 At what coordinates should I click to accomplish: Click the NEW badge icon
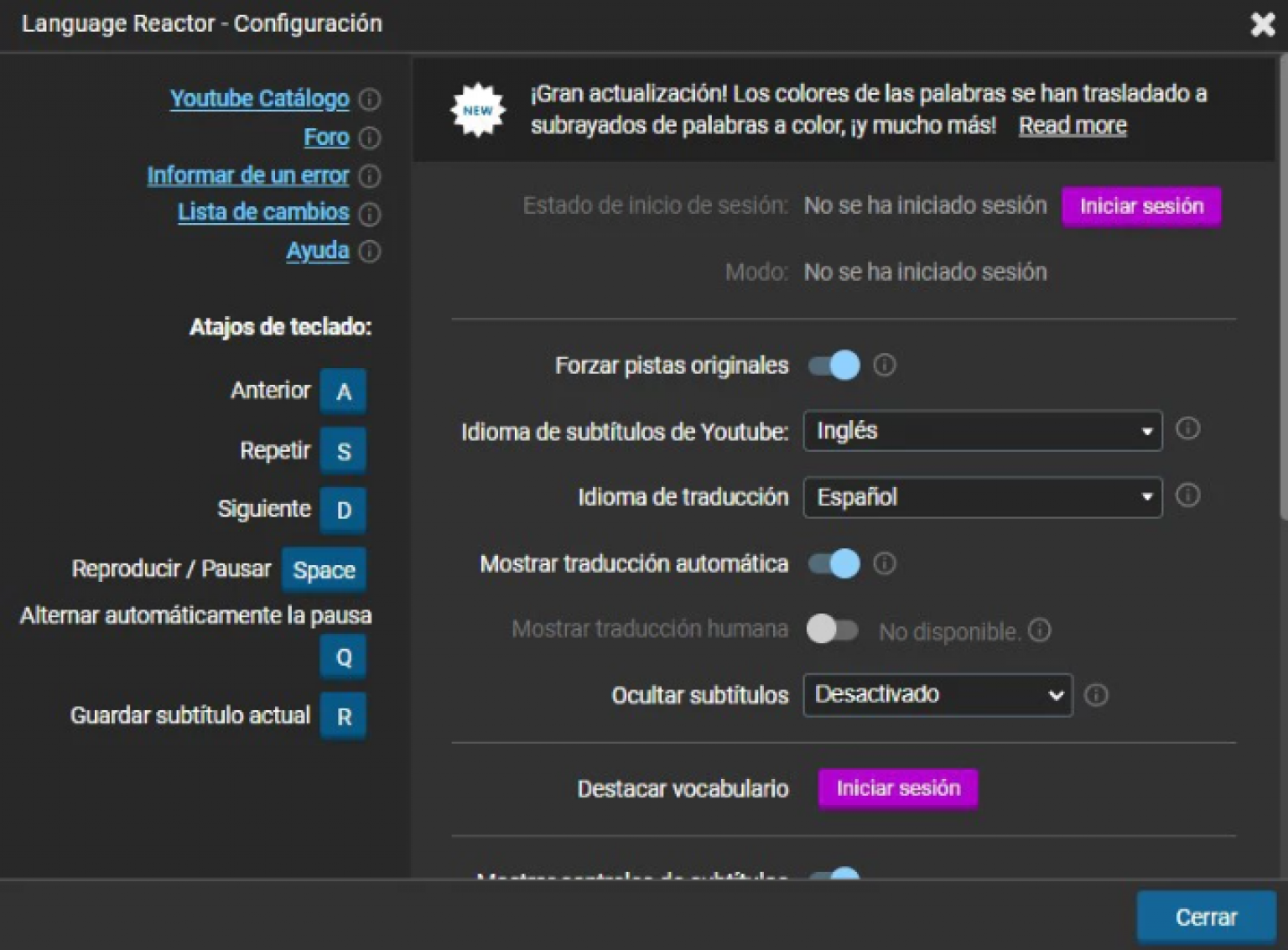[478, 109]
